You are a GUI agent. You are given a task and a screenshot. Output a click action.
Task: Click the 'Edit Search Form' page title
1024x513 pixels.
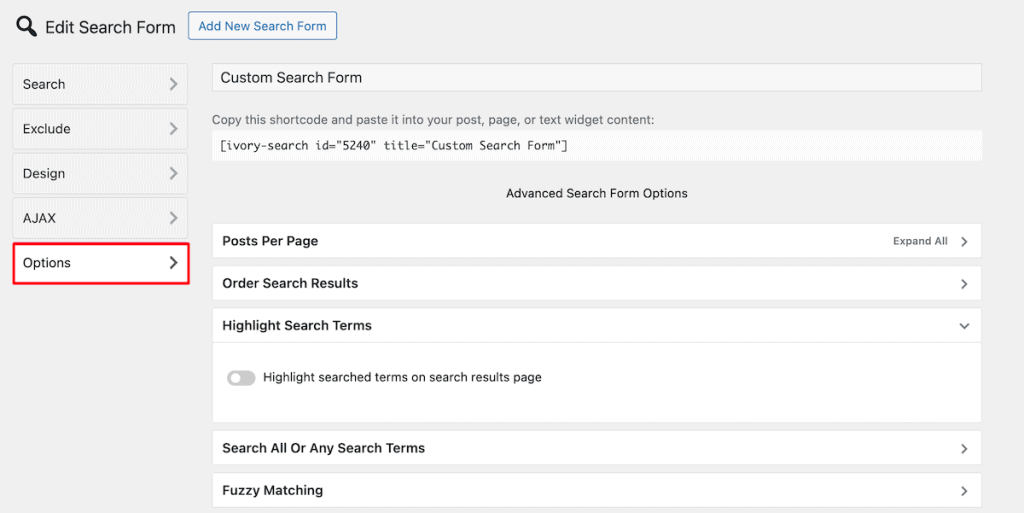coord(110,27)
